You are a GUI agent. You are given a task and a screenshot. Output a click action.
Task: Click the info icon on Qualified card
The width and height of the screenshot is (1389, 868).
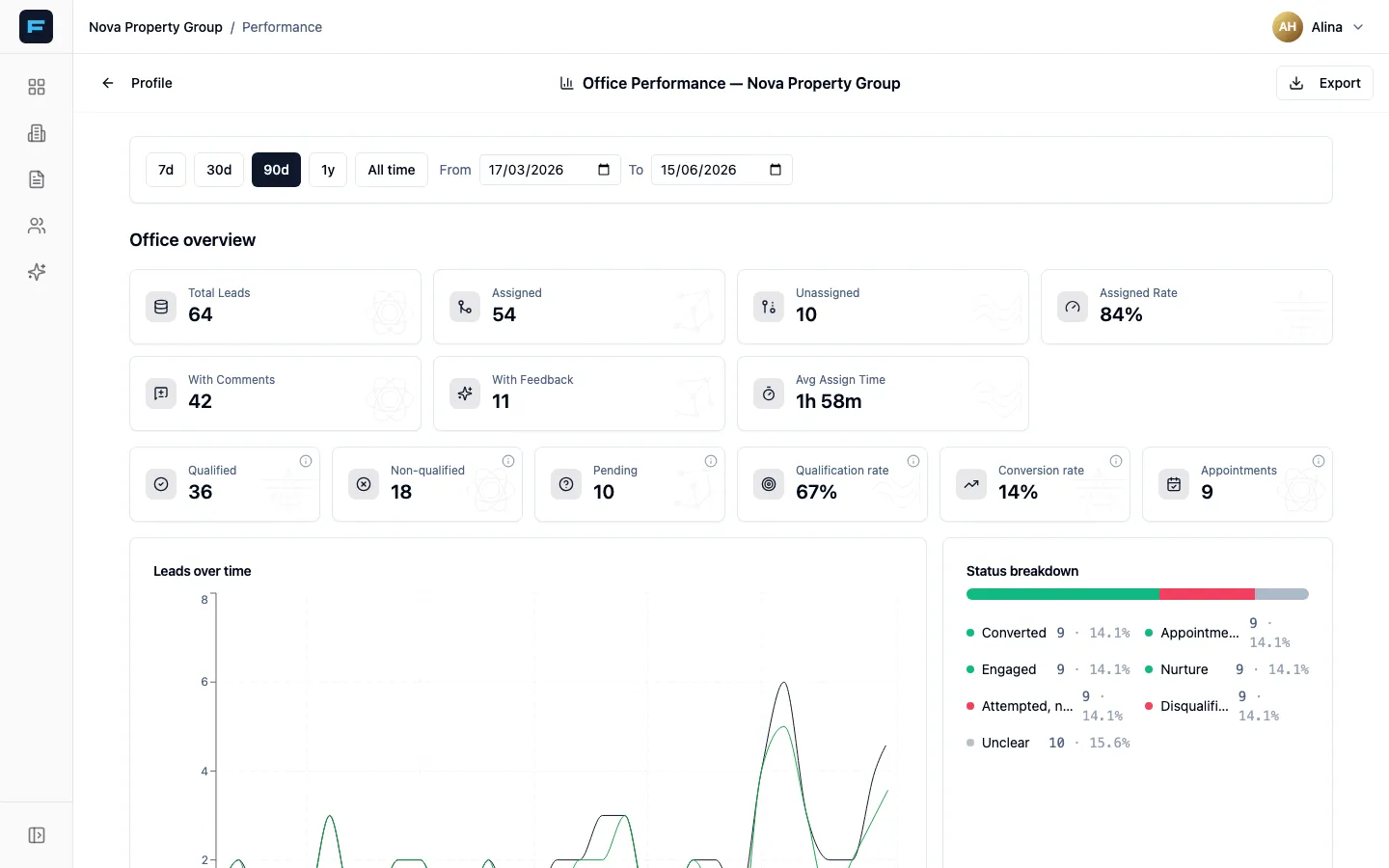pos(306,461)
